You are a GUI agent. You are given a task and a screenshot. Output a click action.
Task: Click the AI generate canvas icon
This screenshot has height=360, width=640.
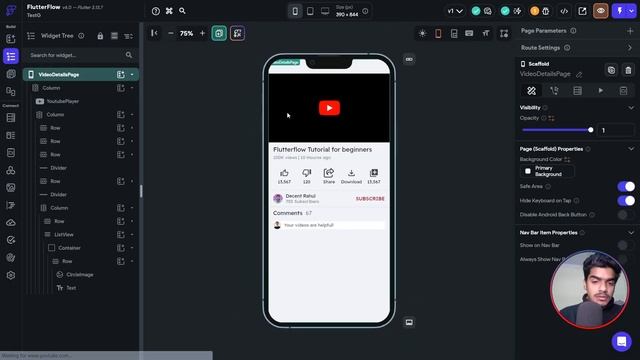click(237, 33)
